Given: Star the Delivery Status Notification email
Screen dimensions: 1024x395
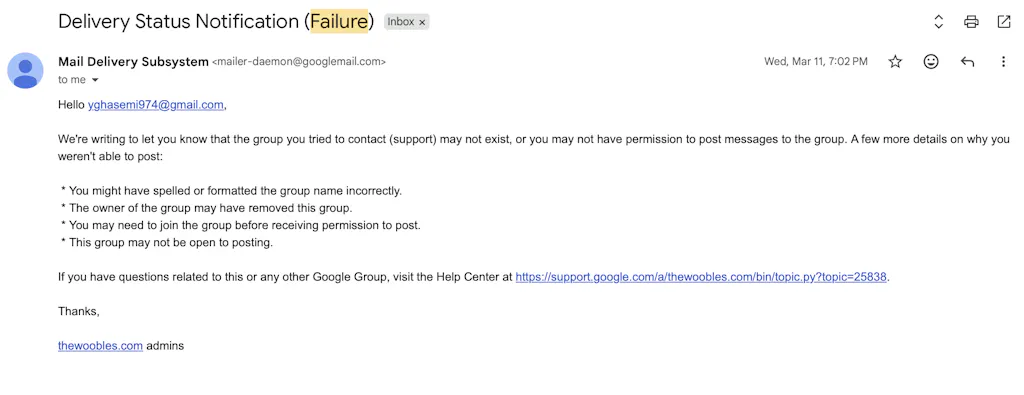Looking at the screenshot, I should point(895,61).
